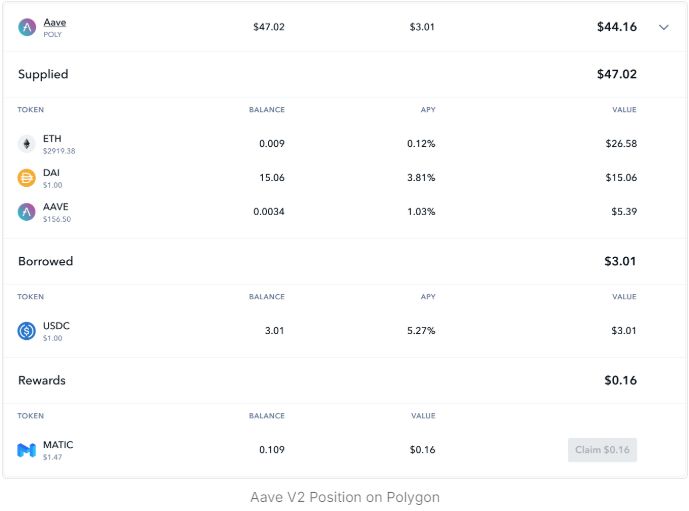
Task: Click the Supplied total $47.02
Action: [x=616, y=74]
